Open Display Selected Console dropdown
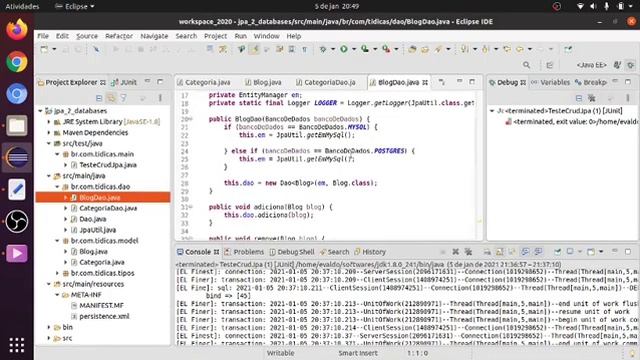The height and width of the screenshot is (360, 640). coord(580,252)
